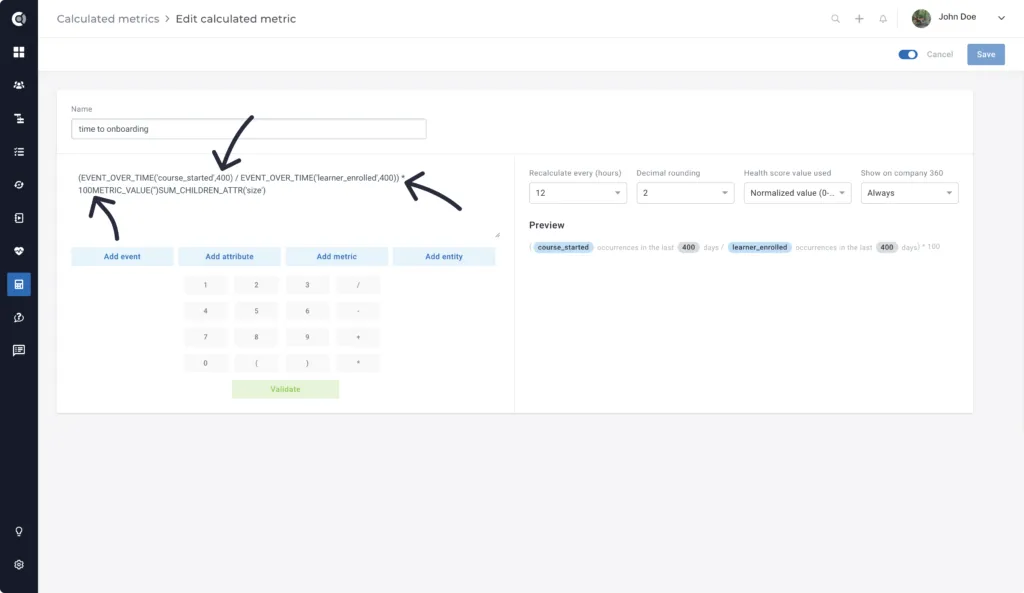This screenshot has height=593, width=1024.
Task: Click keypad digit 4
Action: [205, 311]
